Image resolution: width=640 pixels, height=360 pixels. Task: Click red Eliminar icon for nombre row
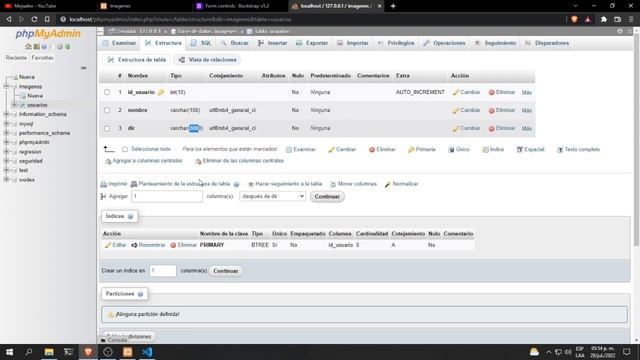491,110
